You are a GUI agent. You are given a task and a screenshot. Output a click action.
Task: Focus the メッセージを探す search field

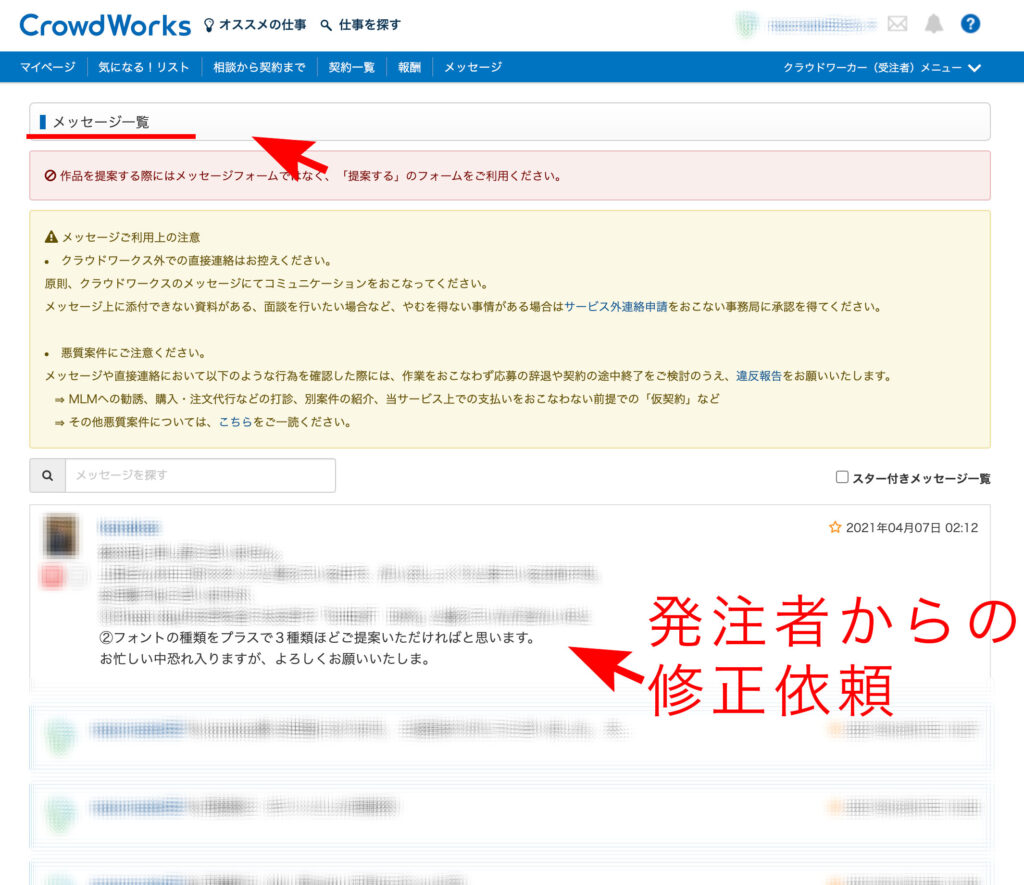pyautogui.click(x=200, y=475)
